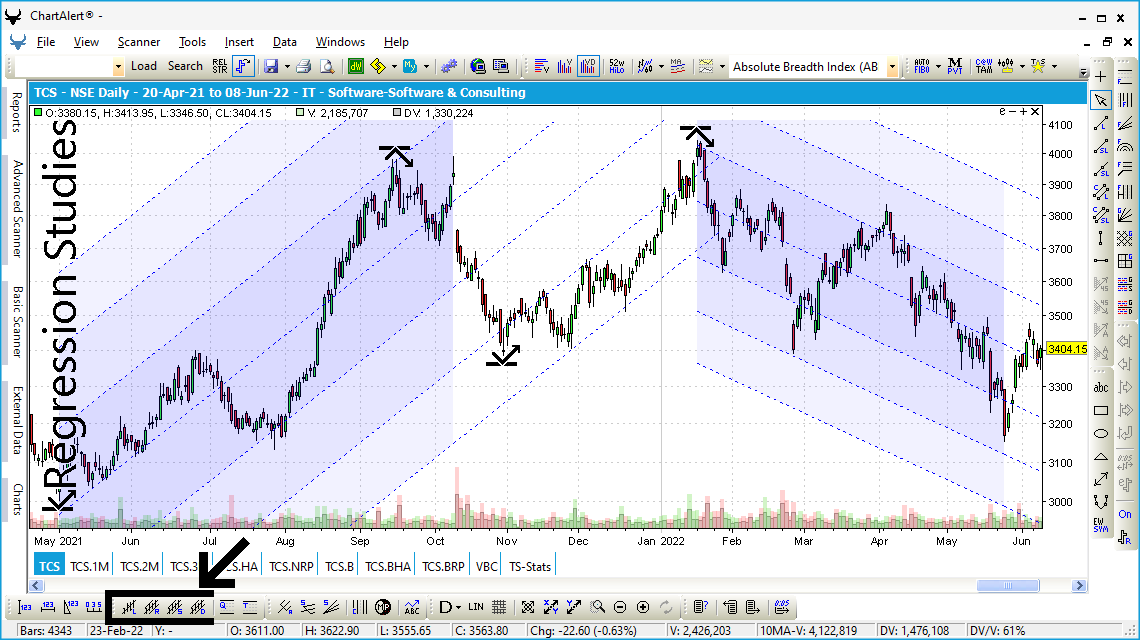This screenshot has width=1140, height=640.
Task: Click the globe internet download icon
Action: [x=478, y=66]
